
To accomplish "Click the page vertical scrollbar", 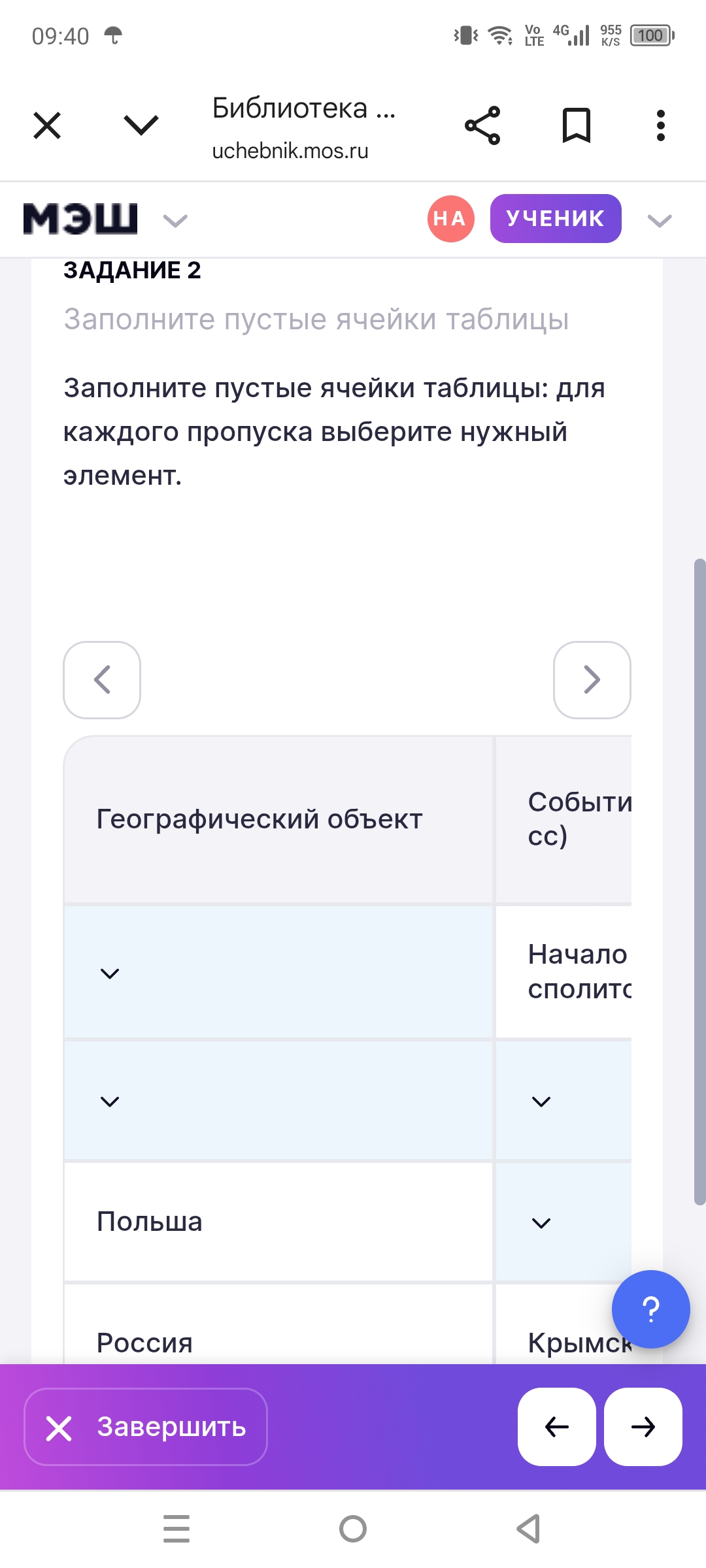I will pyautogui.click(x=699, y=881).
